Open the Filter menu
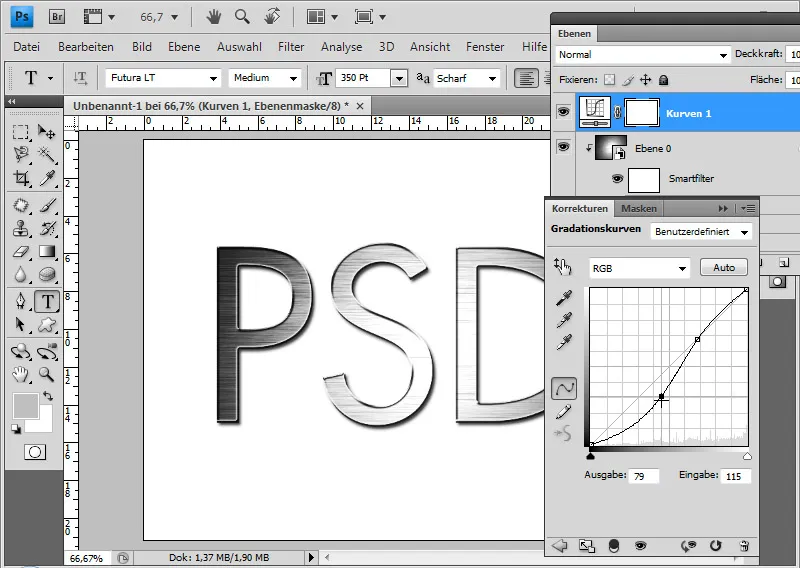Screen dimensions: 800x568 click(291, 47)
